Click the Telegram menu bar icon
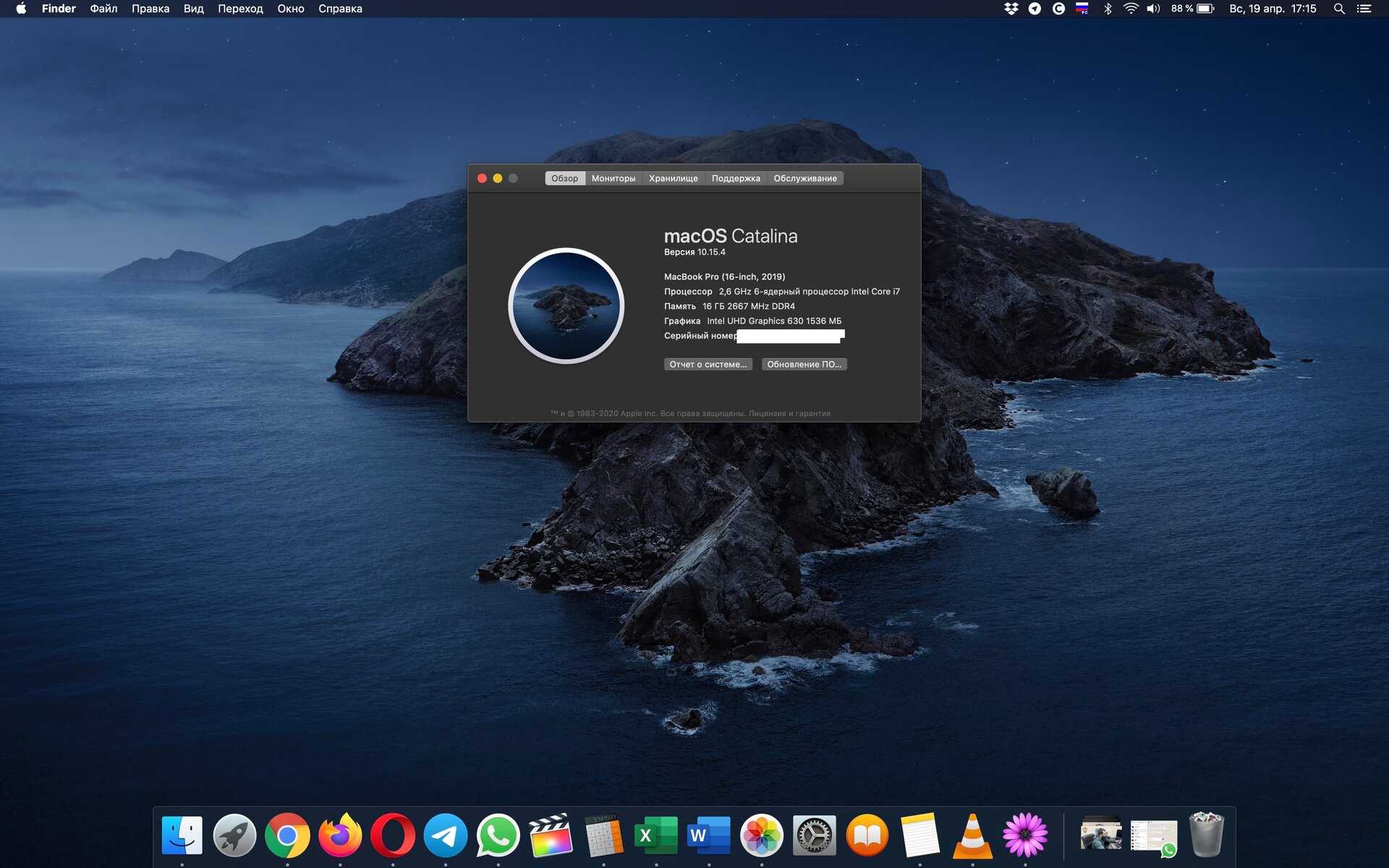Image resolution: width=1389 pixels, height=868 pixels. click(x=1035, y=9)
